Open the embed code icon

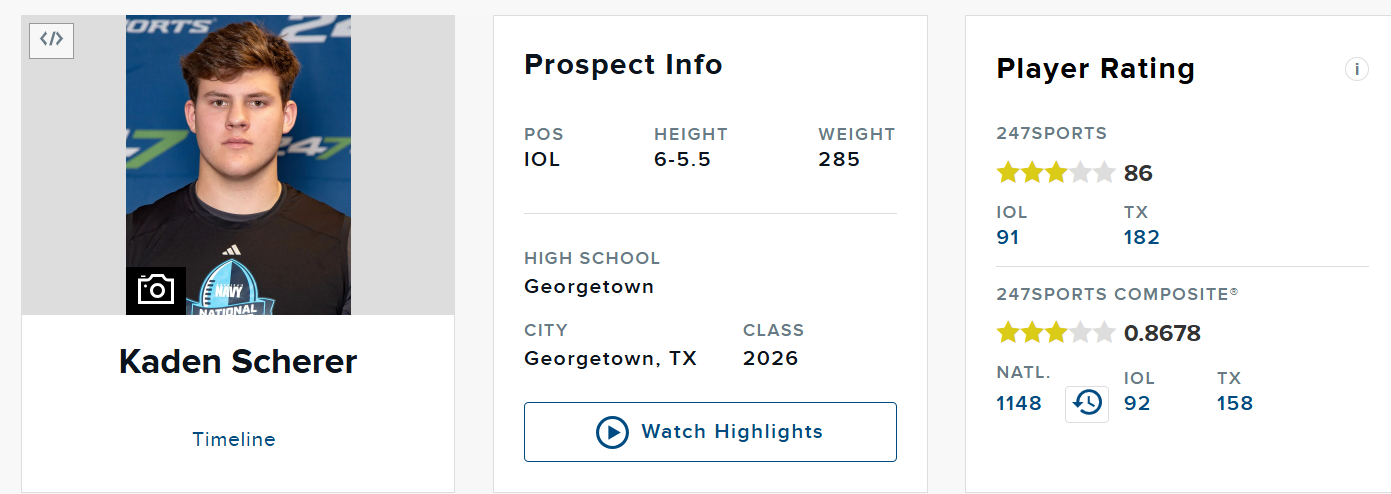tap(51, 40)
